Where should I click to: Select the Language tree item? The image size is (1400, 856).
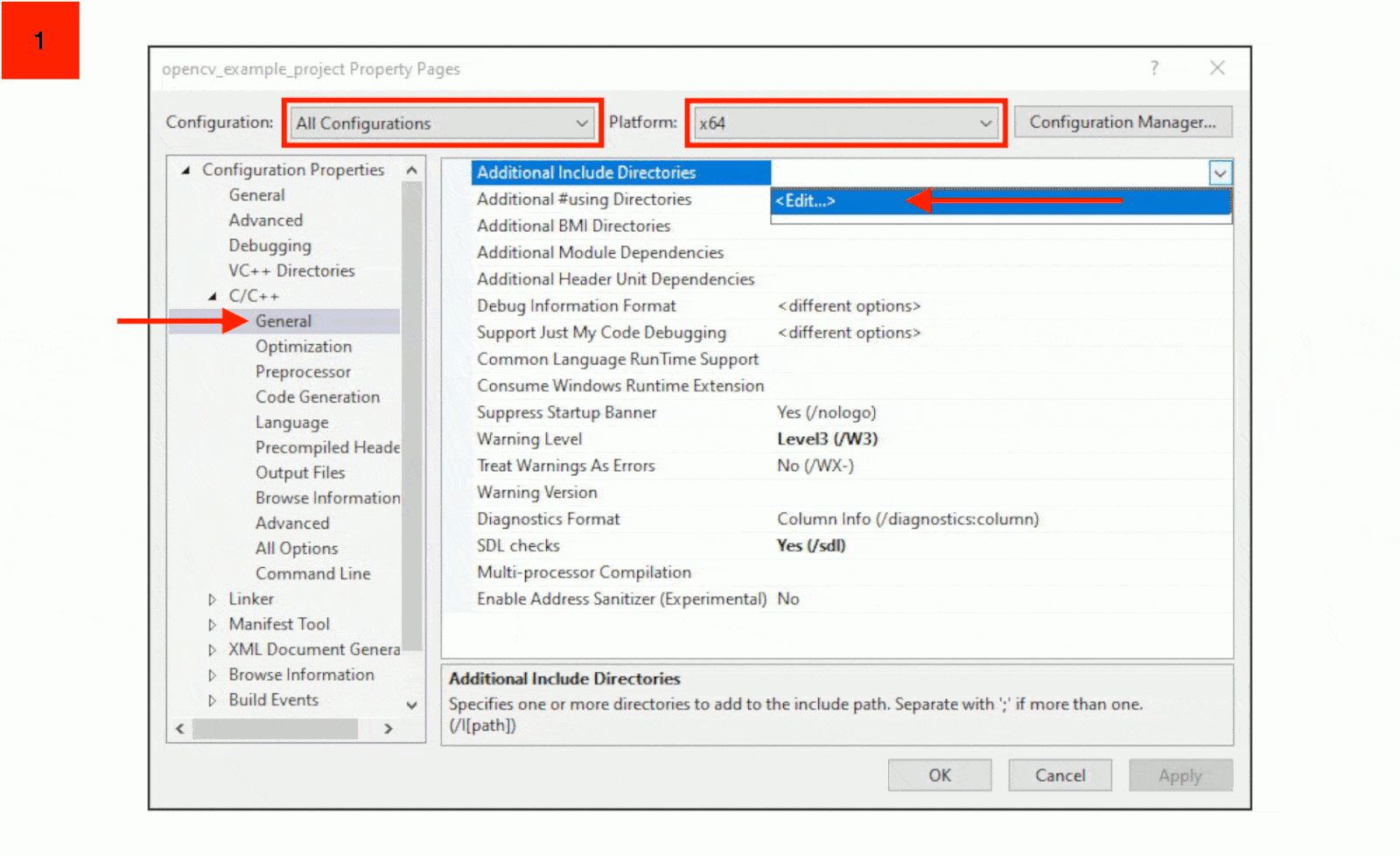[x=291, y=423]
